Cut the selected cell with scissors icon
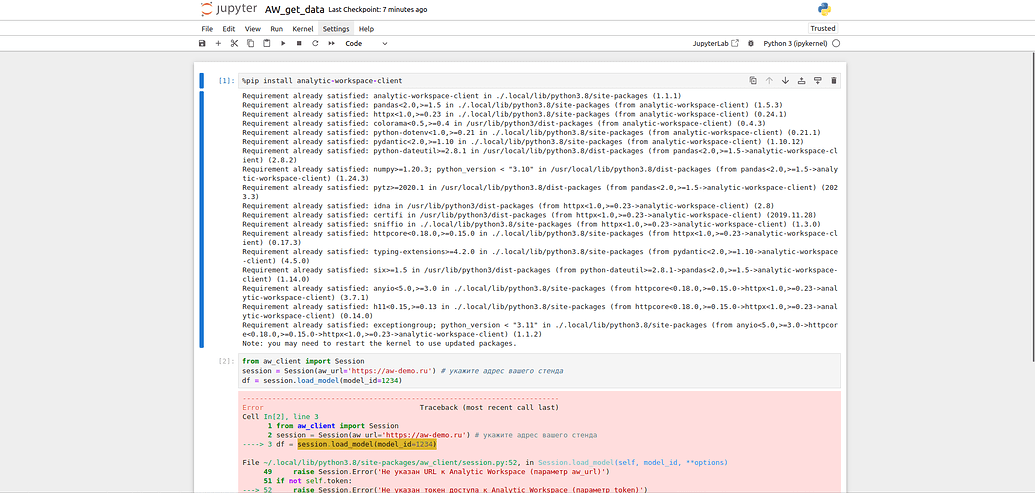Image resolution: width=1035 pixels, height=493 pixels. click(x=234, y=44)
